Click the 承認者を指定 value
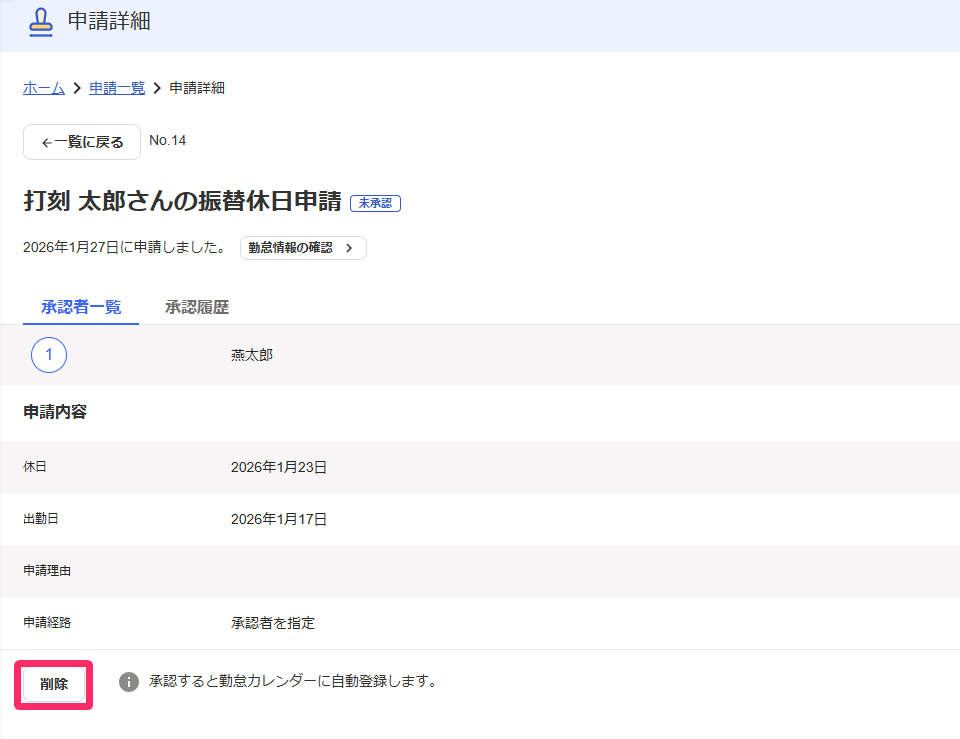This screenshot has width=960, height=739. pos(272,623)
